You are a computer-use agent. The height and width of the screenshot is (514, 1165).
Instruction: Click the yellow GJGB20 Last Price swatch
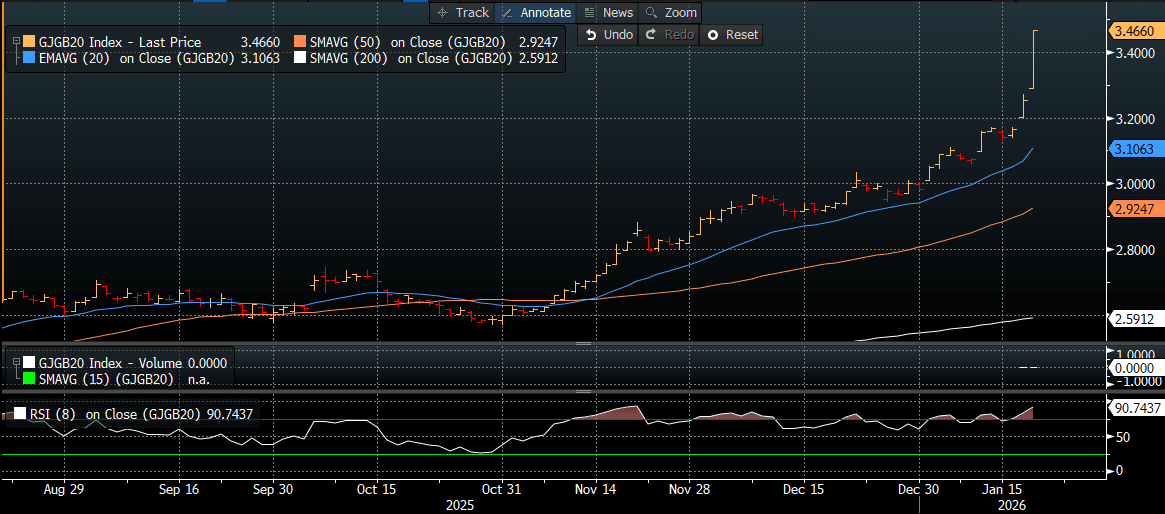click(29, 42)
